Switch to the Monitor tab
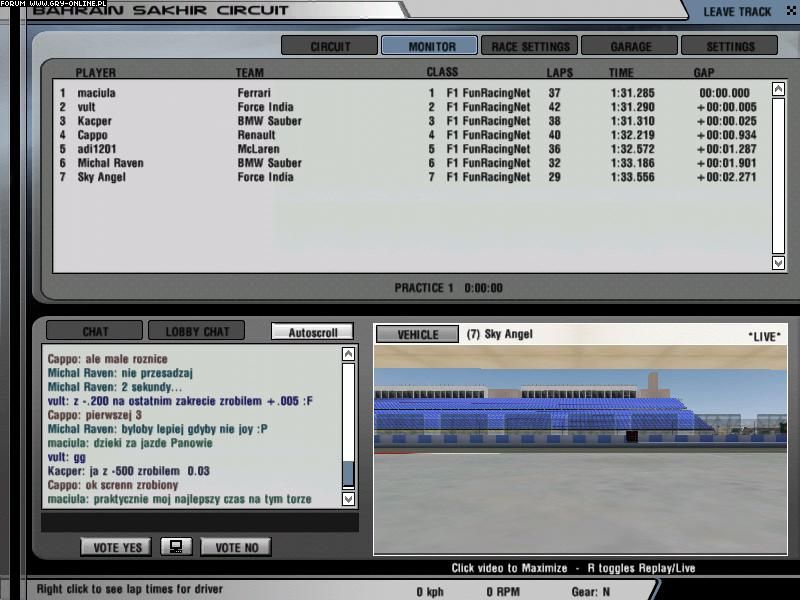Screen dimensions: 800x600 click(430, 46)
